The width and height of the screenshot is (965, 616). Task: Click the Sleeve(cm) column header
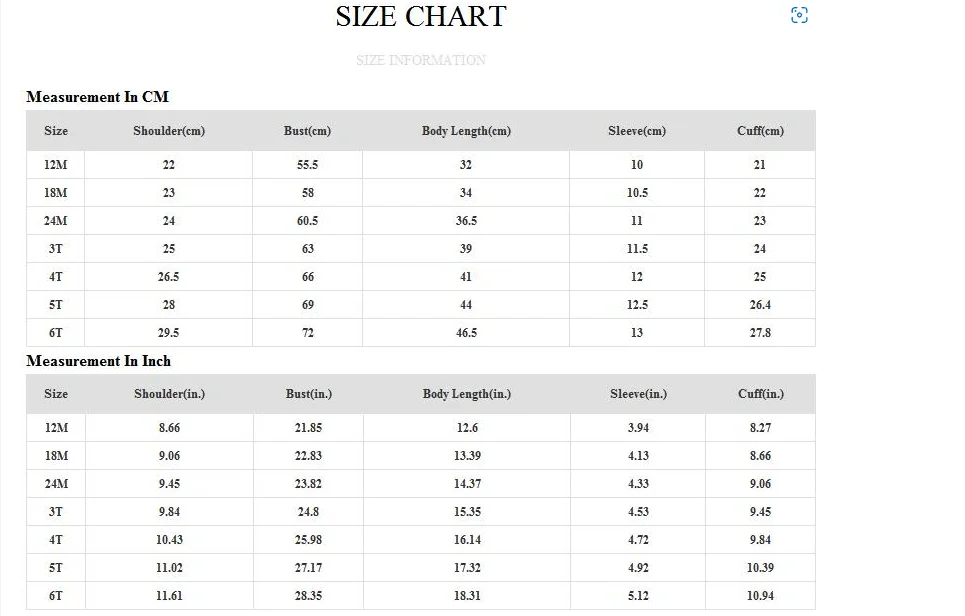point(637,131)
